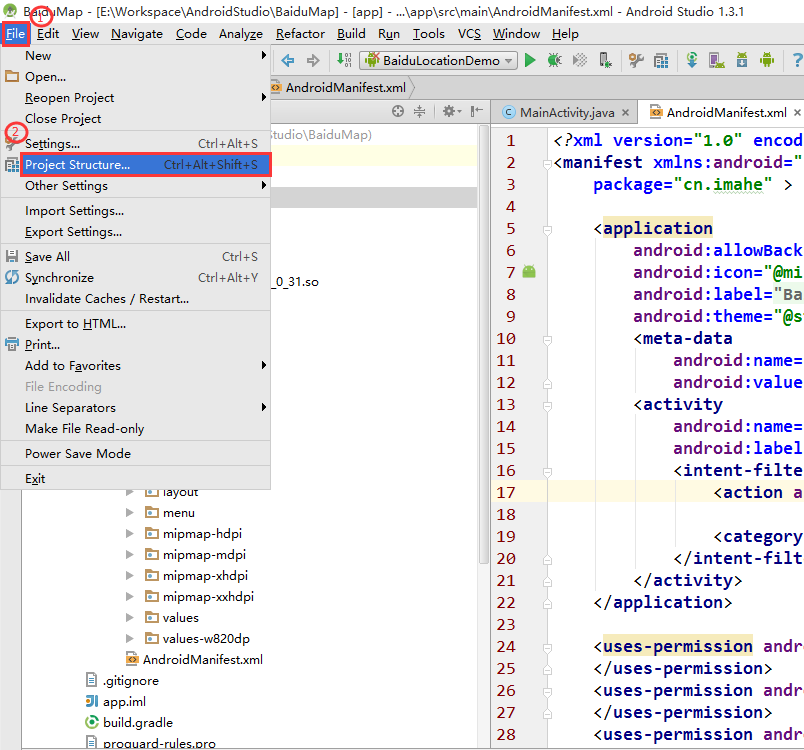Launch the Android Device Monitor icon
This screenshot has width=804, height=750.
(767, 60)
